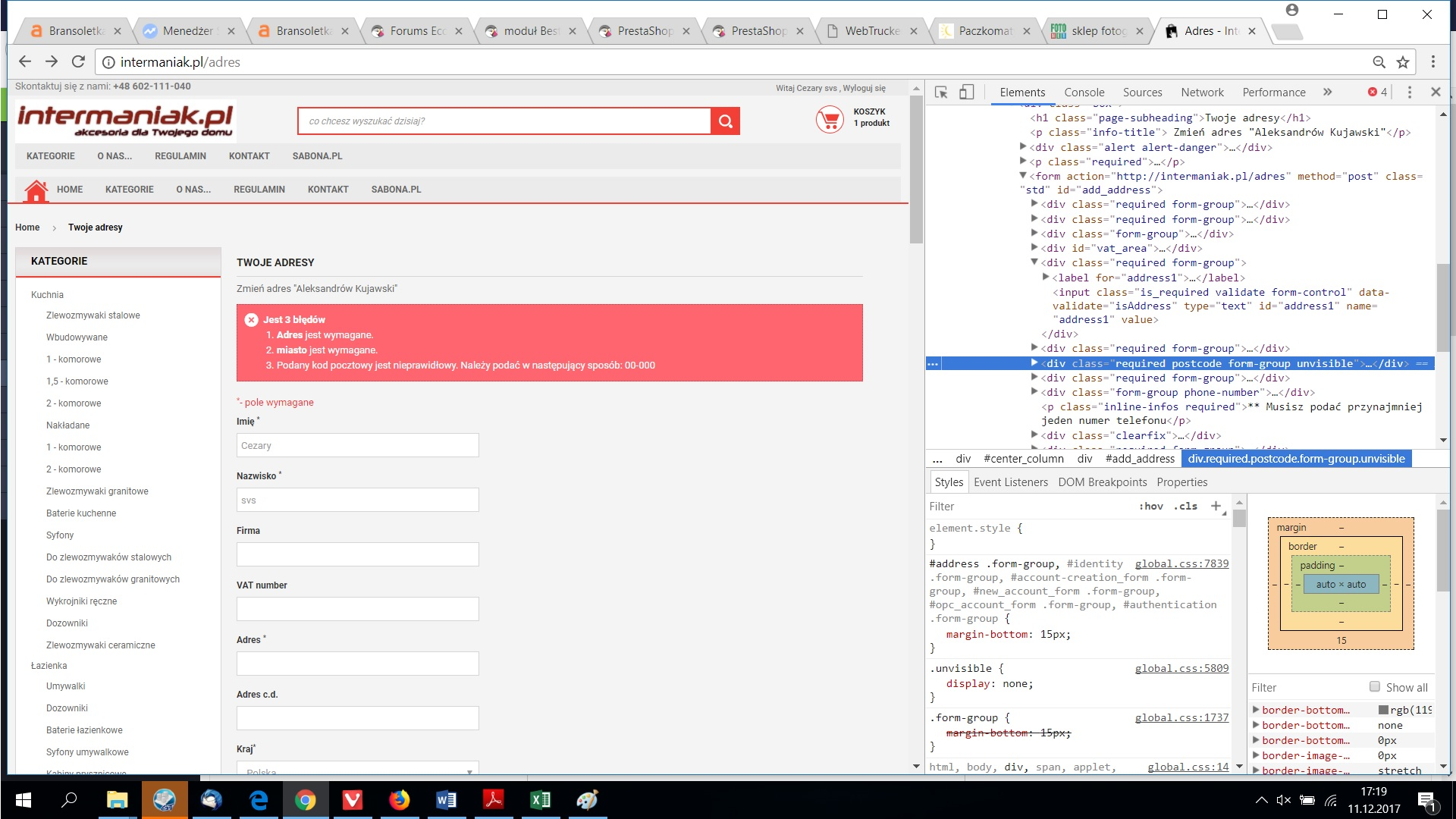Toggle the .cls class editor

[1185, 506]
